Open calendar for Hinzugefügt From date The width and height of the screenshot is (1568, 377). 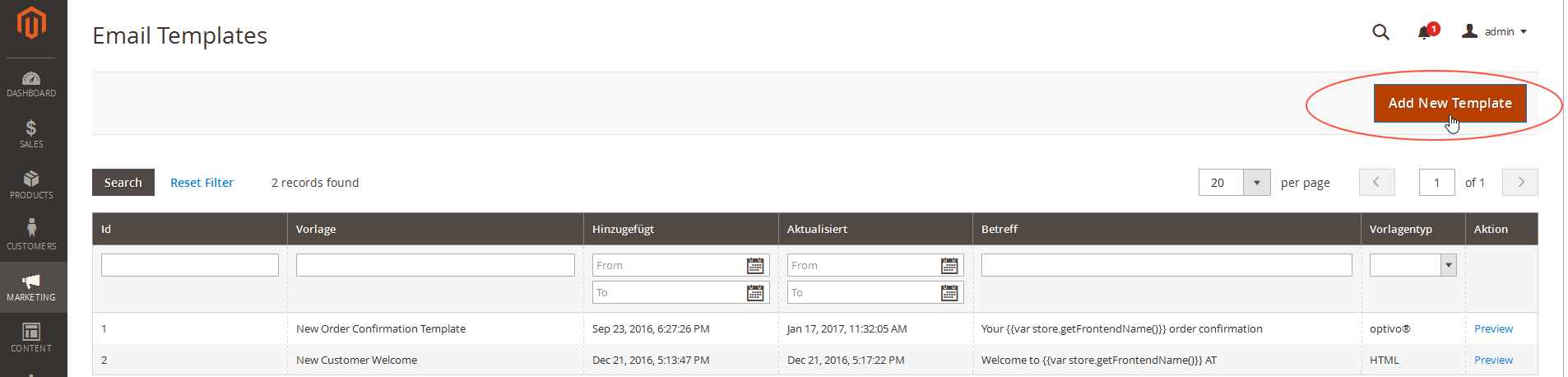pyautogui.click(x=754, y=266)
